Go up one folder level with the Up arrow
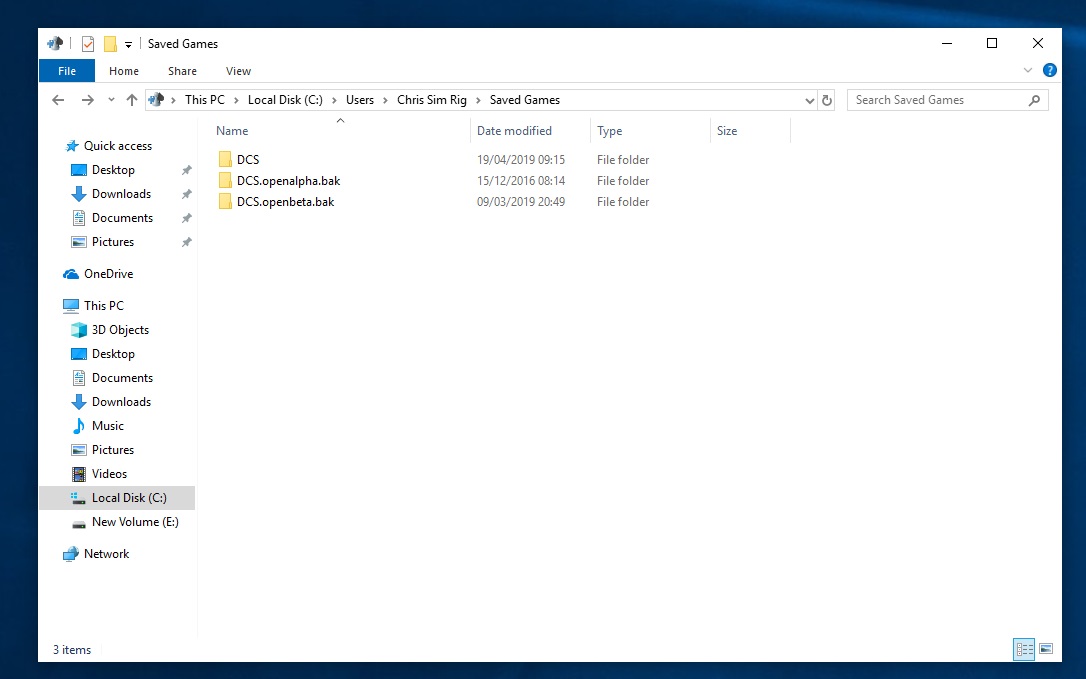 coord(132,100)
